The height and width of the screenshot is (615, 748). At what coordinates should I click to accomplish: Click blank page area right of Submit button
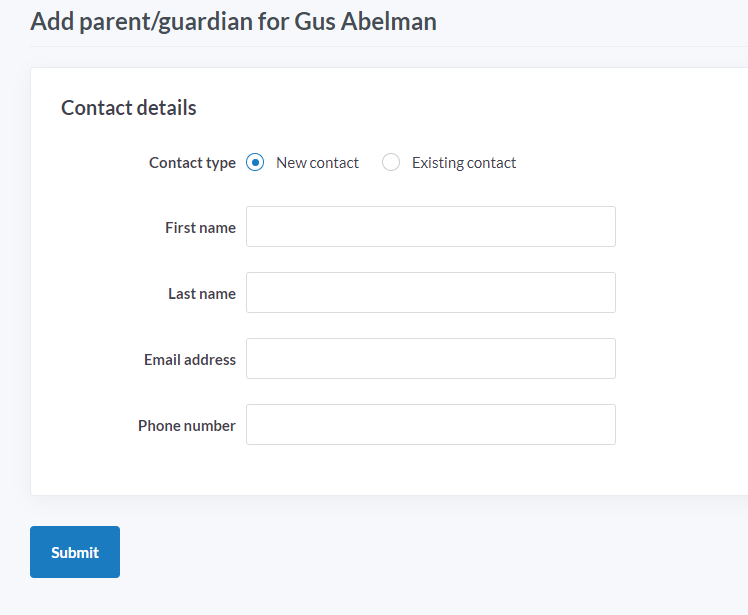coord(429,552)
